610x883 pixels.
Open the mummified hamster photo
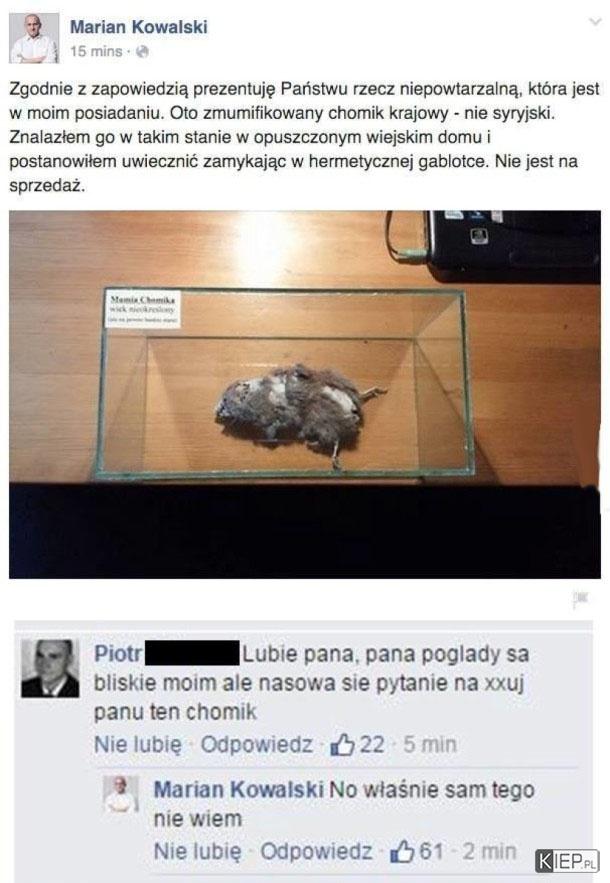[x=305, y=394]
